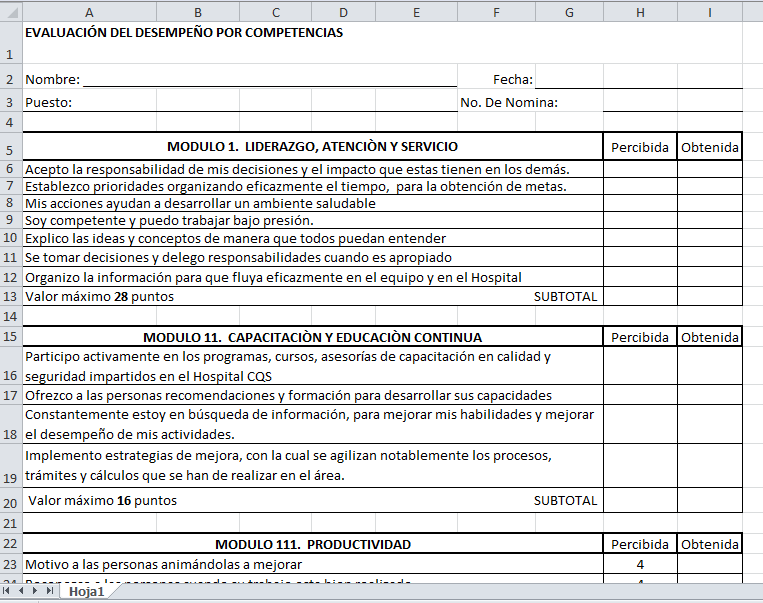Viewport: 763px width, 603px height.
Task: Click 'Percibida' header of Modulo 1
Action: 640,147
